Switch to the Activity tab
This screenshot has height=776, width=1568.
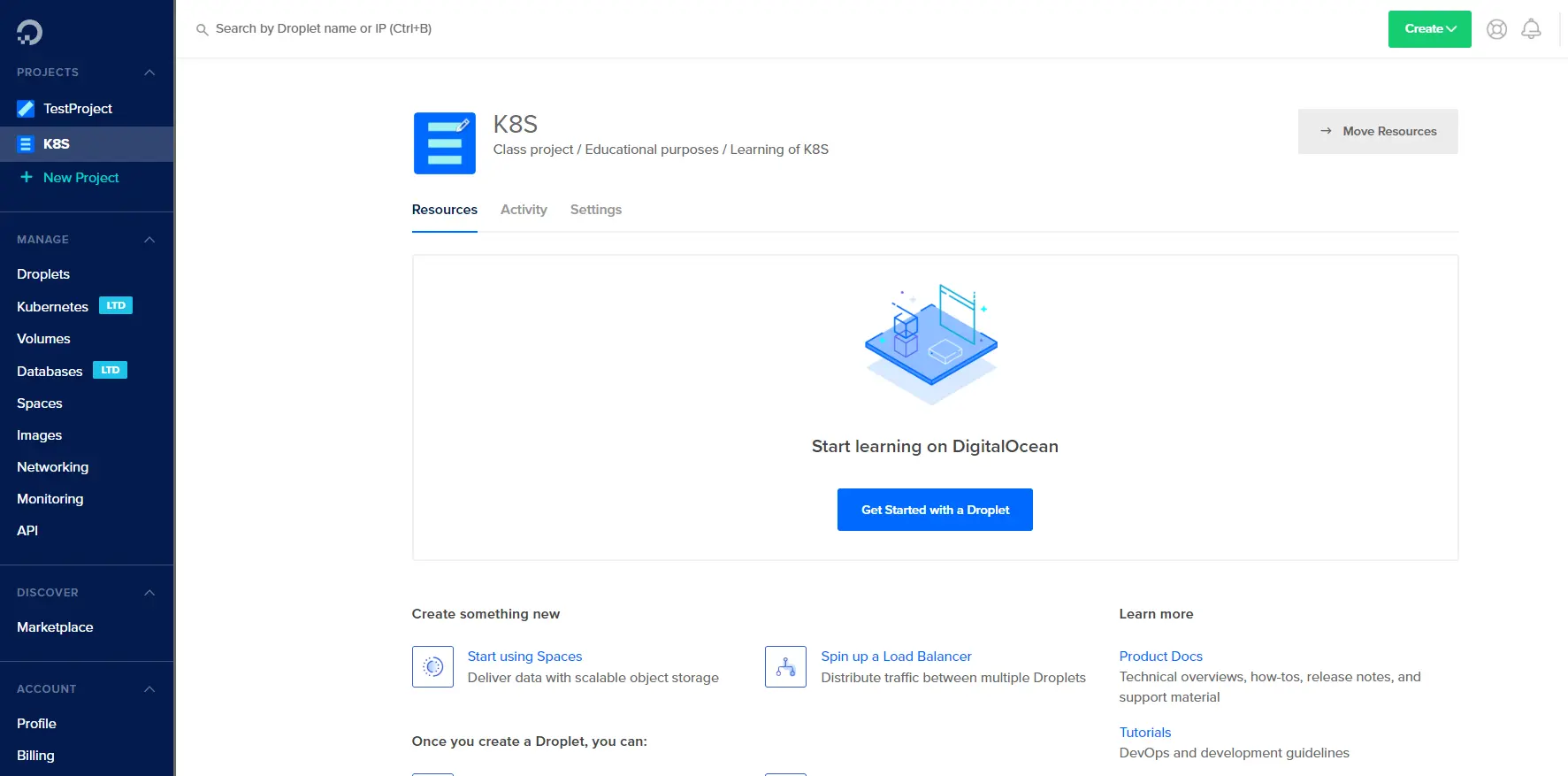[x=524, y=210]
